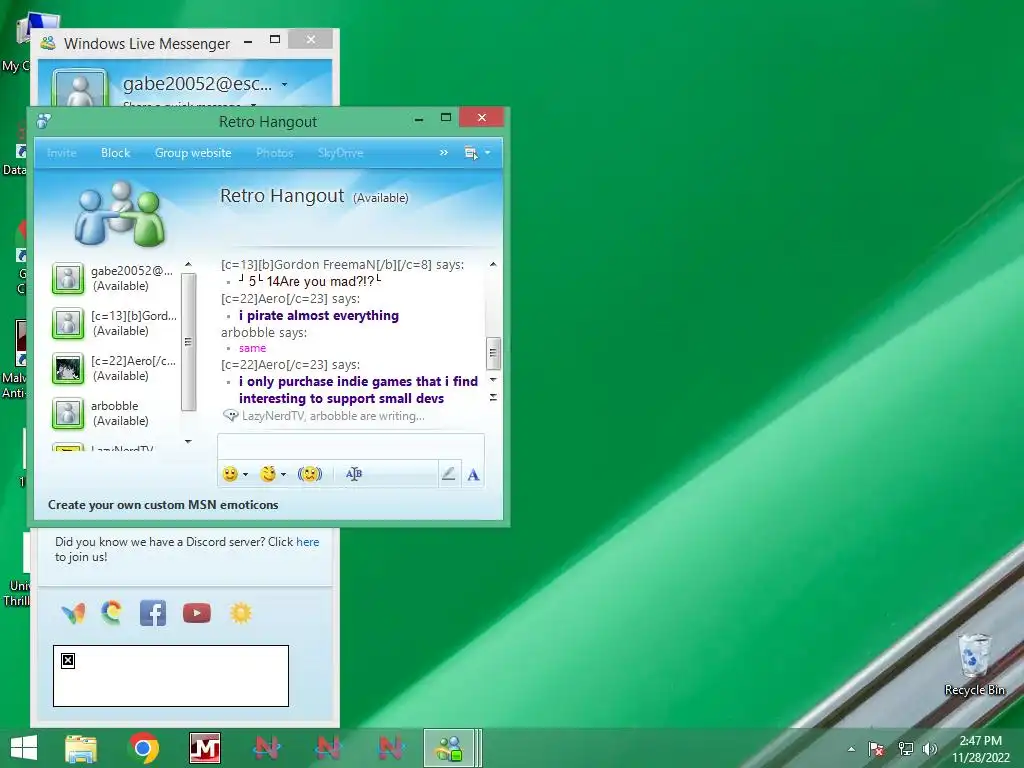This screenshot has height=768, width=1024.
Task: Open the Facebook icon in Messenger
Action: 153,613
